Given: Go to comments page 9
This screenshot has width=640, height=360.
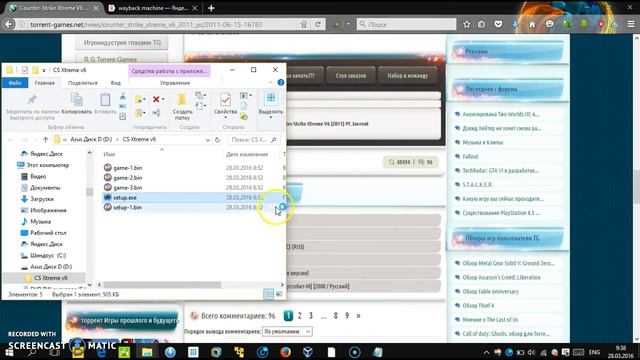Looking at the screenshot, I should (x=347, y=316).
